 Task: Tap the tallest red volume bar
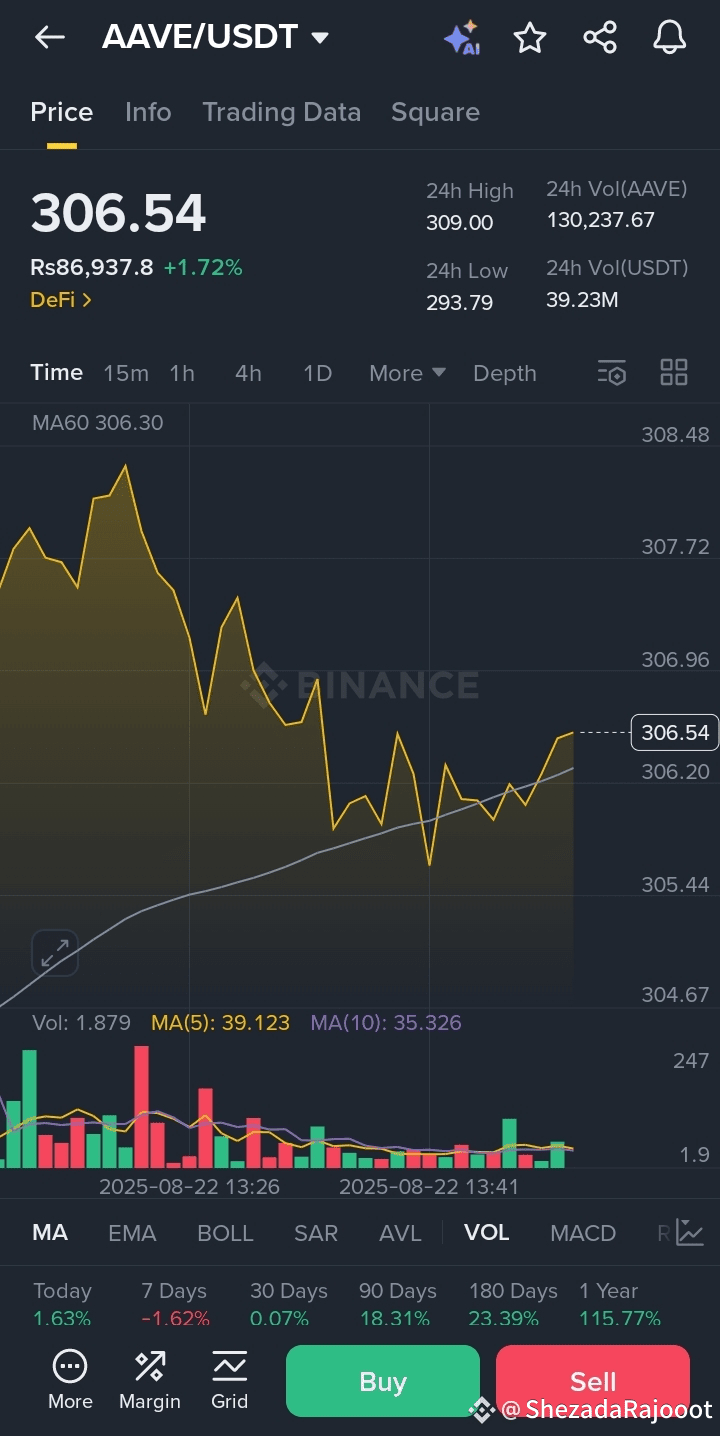pos(141,1107)
